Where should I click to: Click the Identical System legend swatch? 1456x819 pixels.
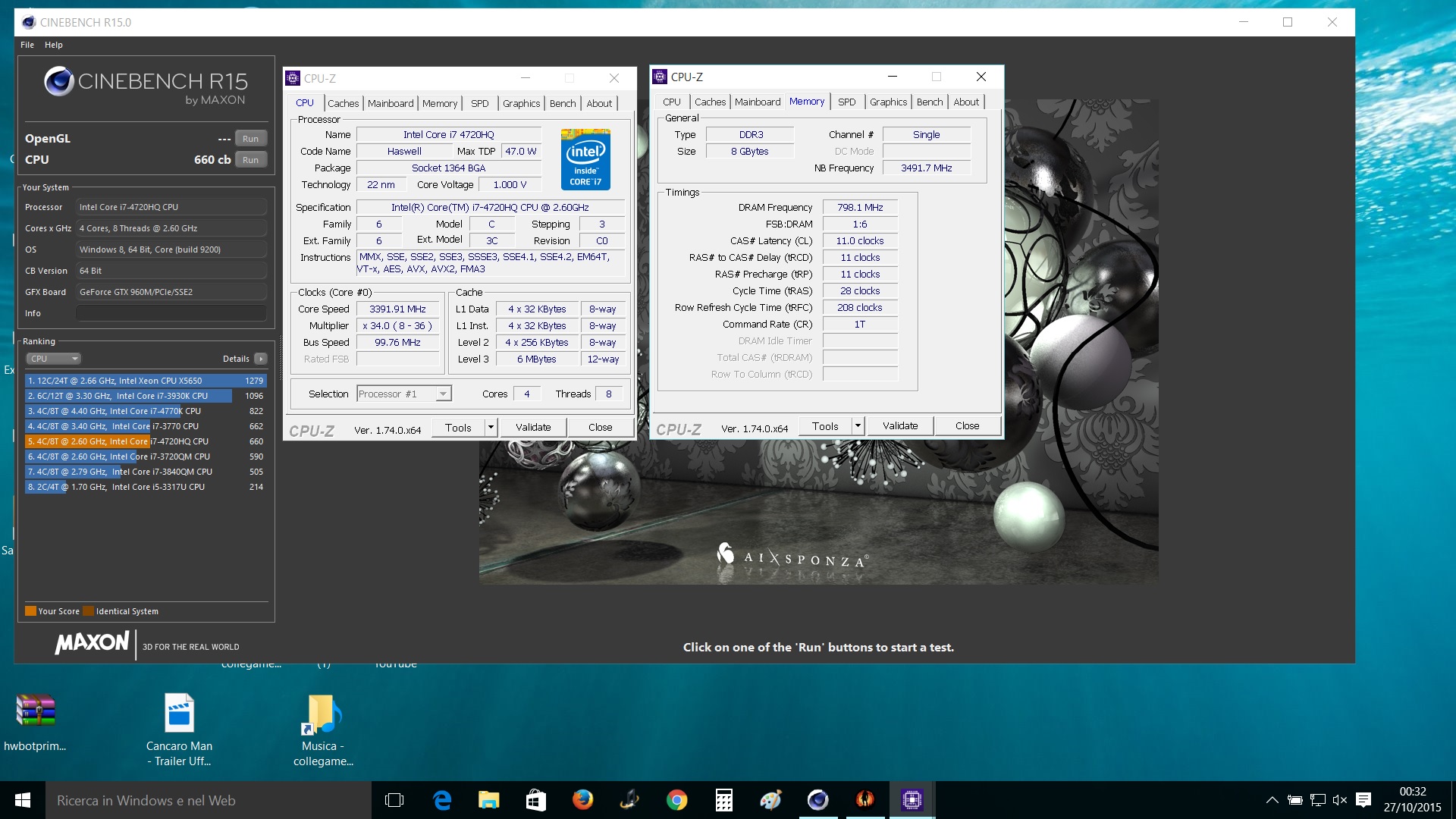point(88,611)
